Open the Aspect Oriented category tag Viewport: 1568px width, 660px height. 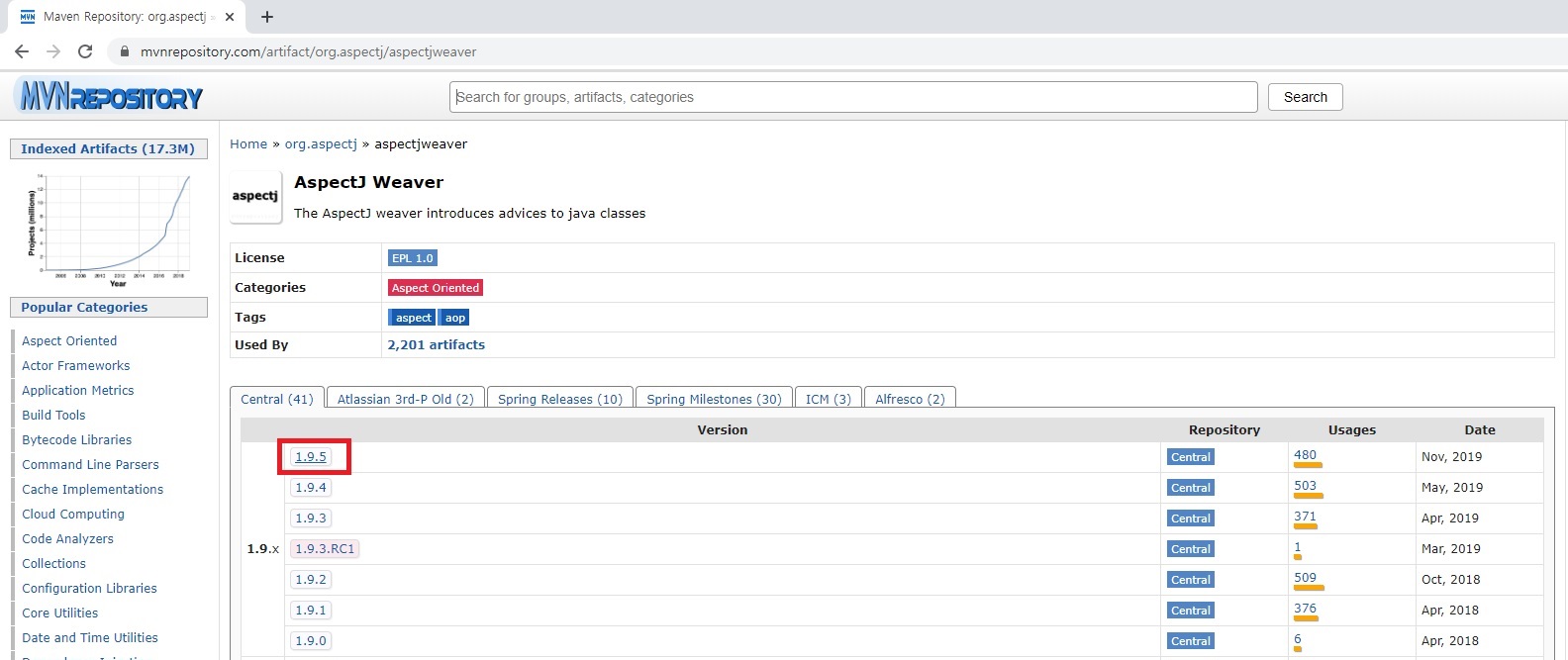436,288
